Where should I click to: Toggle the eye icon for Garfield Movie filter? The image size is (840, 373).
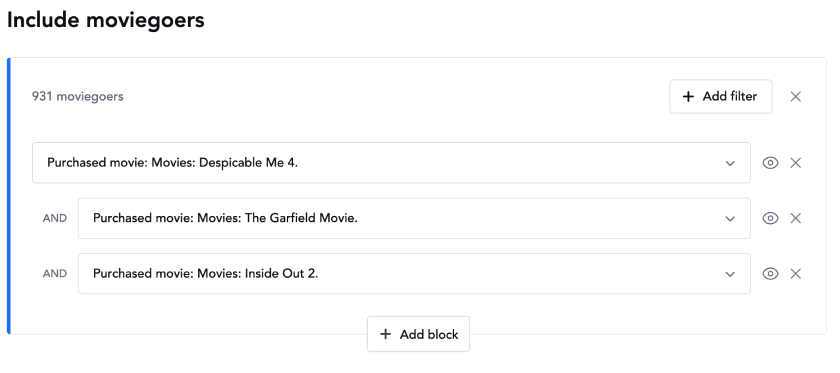(770, 218)
